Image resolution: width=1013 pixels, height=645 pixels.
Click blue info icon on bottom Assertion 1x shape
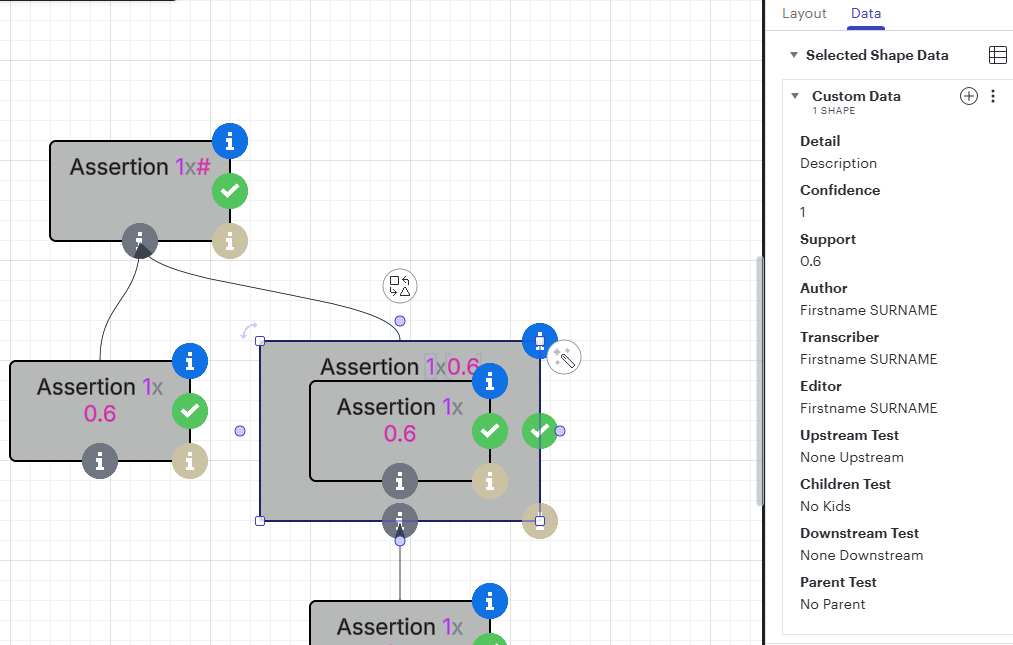[490, 602]
